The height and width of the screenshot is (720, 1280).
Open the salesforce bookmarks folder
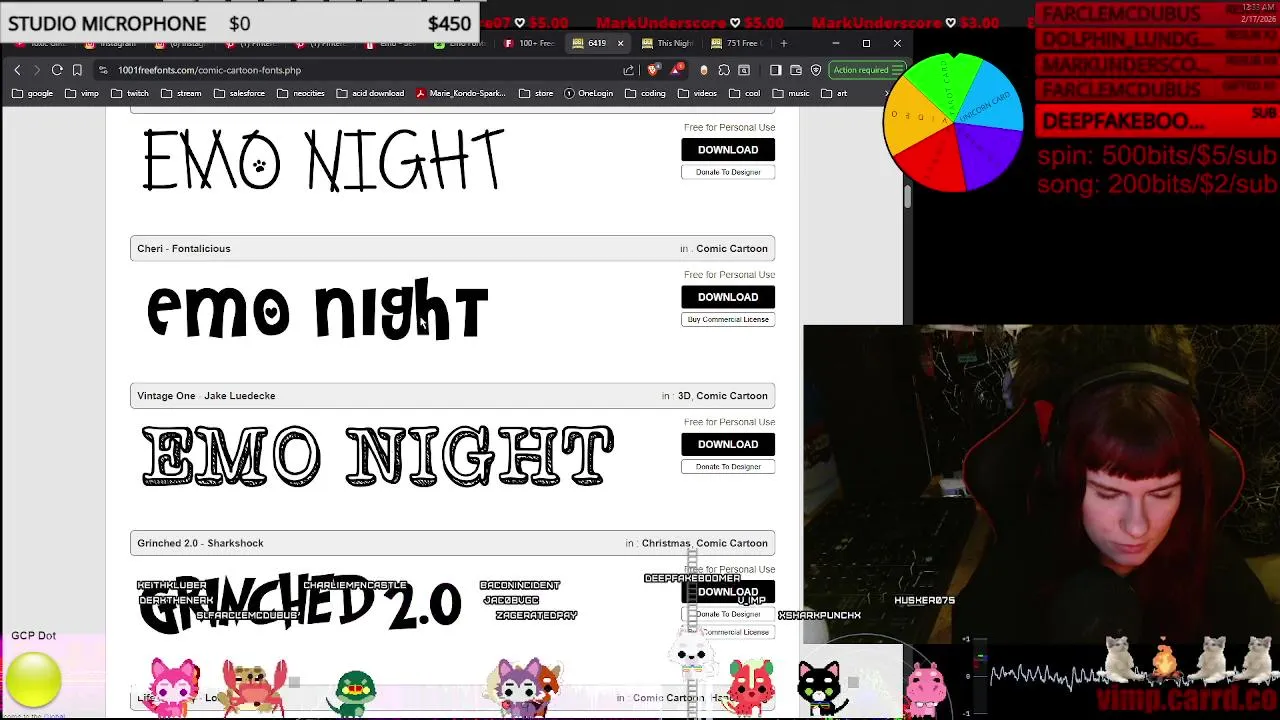[239, 93]
